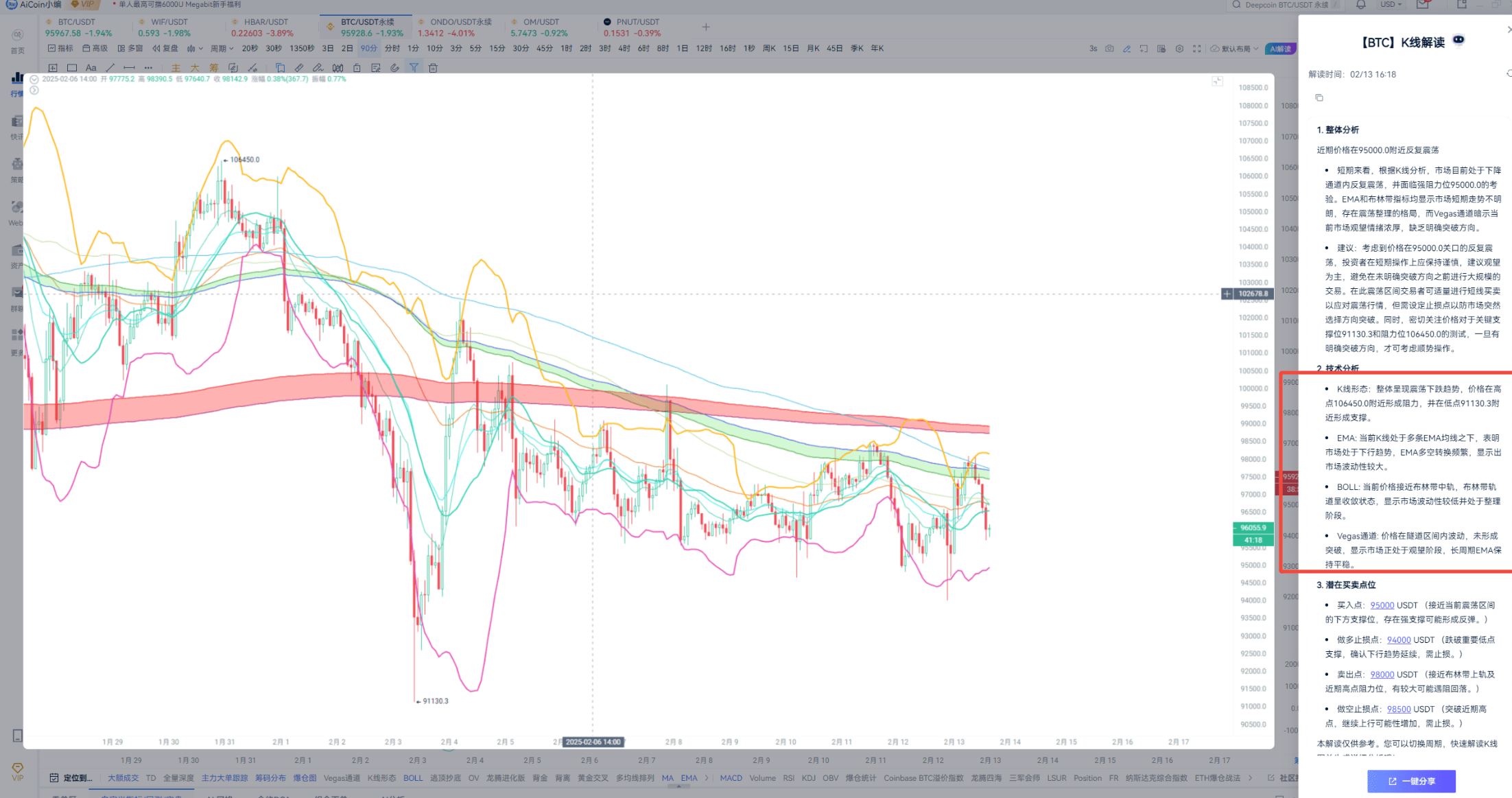Open chart settings hexagon icon
The image size is (1512, 798).
1179,49
